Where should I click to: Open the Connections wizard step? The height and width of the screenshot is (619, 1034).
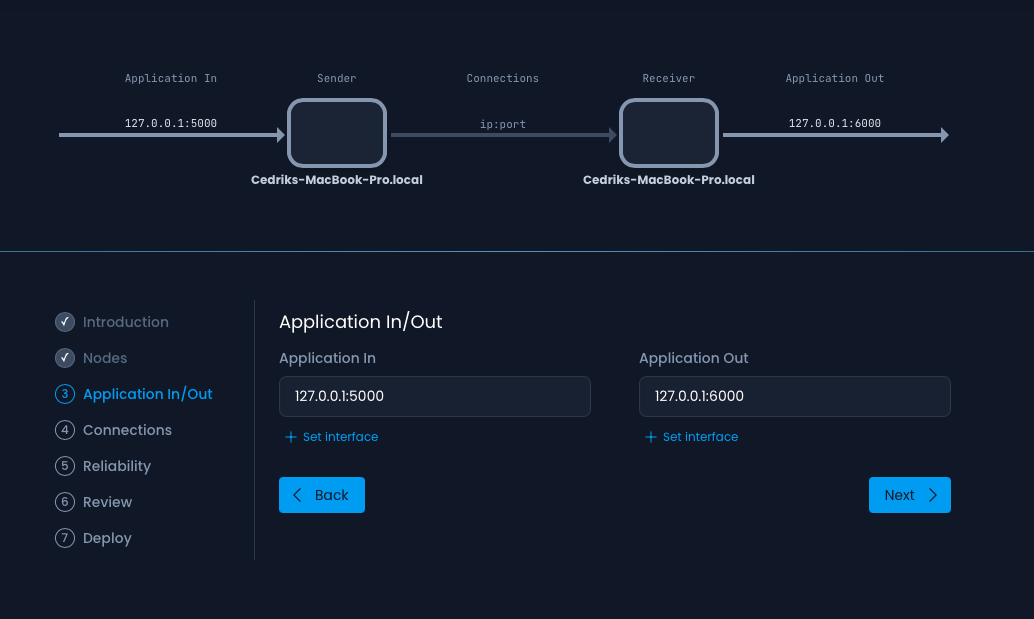(x=127, y=430)
